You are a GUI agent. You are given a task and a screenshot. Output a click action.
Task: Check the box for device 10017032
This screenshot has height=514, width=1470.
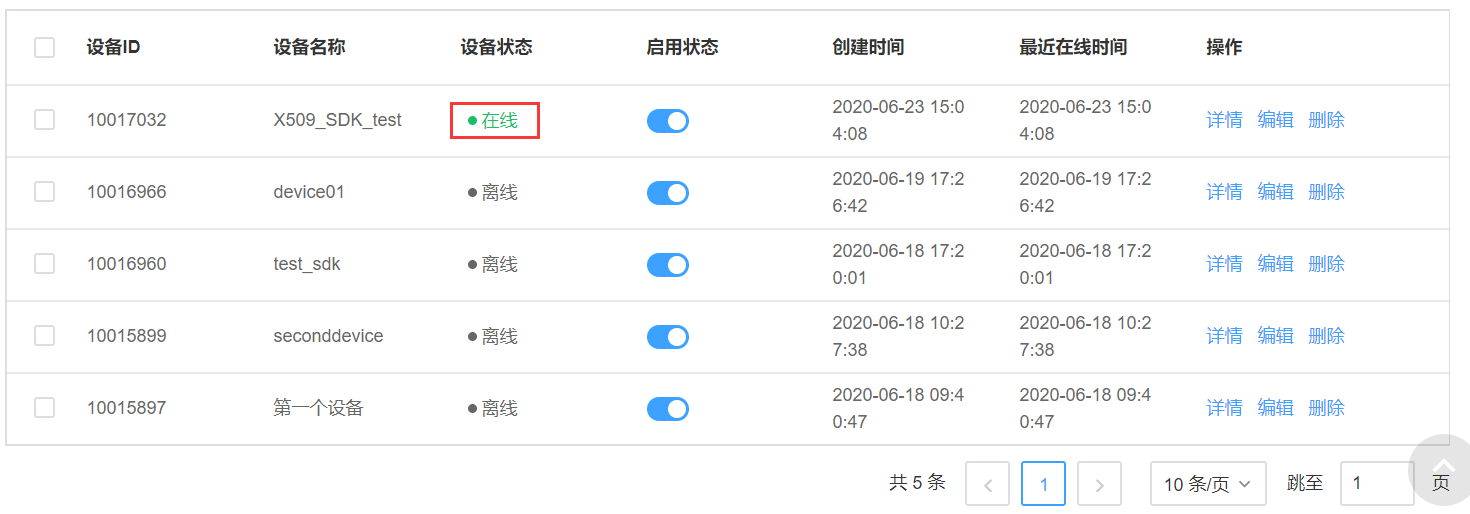click(45, 120)
